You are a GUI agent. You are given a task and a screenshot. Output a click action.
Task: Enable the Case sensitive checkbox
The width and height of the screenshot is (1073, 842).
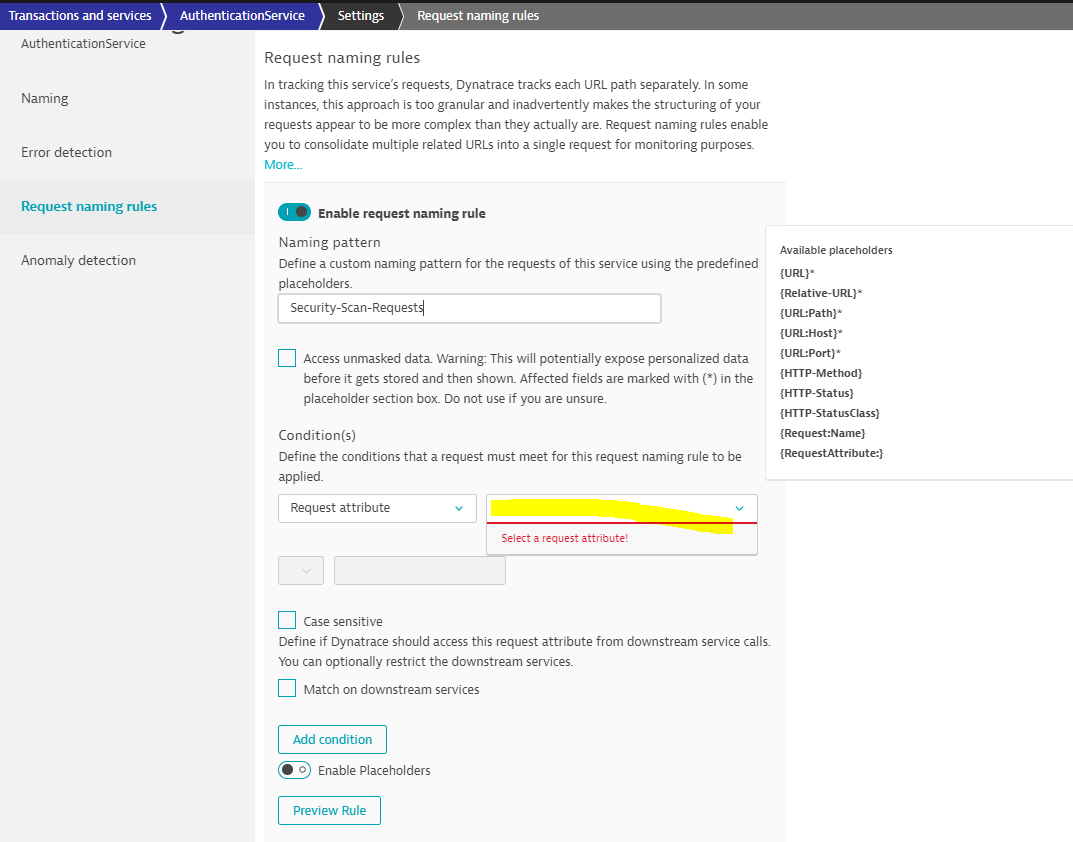pos(287,621)
